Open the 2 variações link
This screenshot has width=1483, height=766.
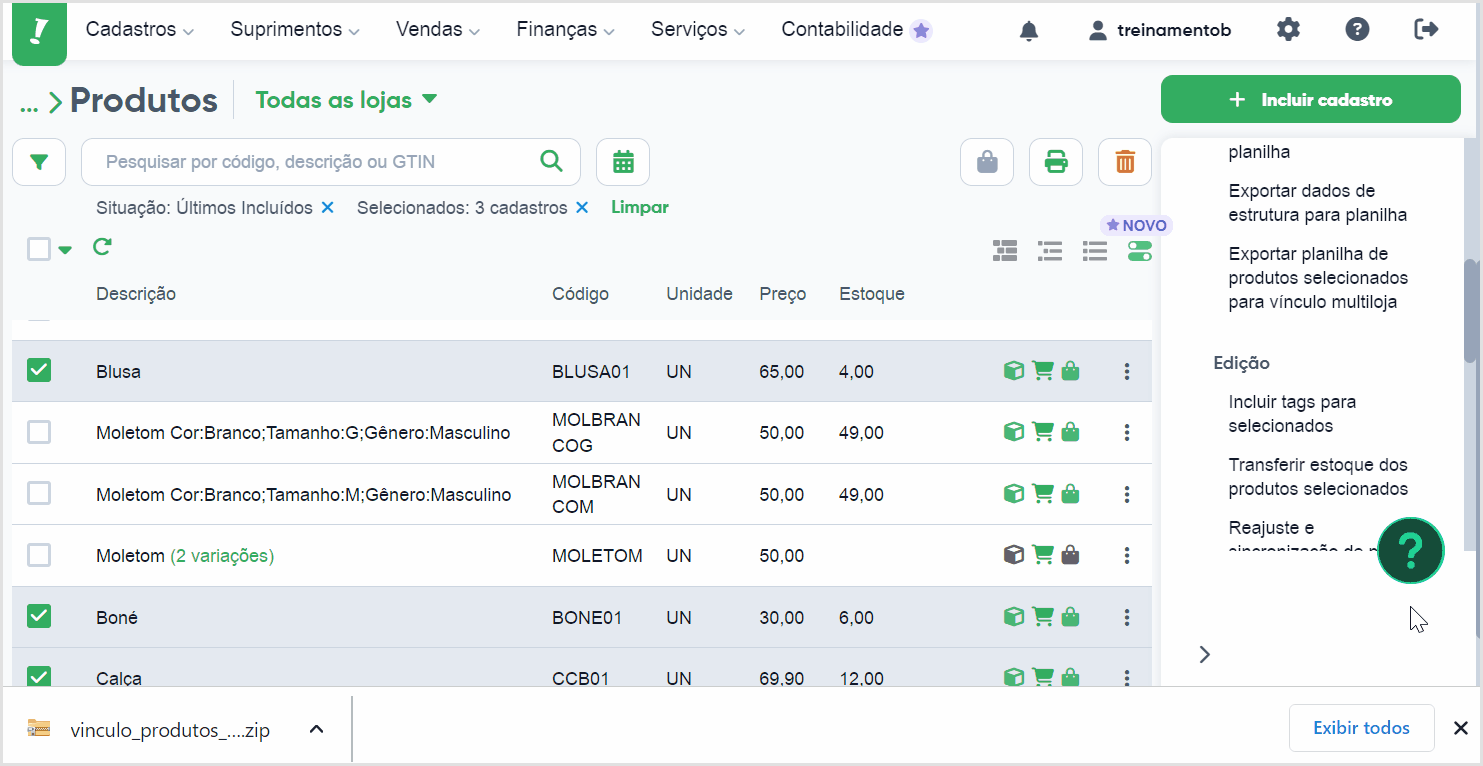pos(222,555)
